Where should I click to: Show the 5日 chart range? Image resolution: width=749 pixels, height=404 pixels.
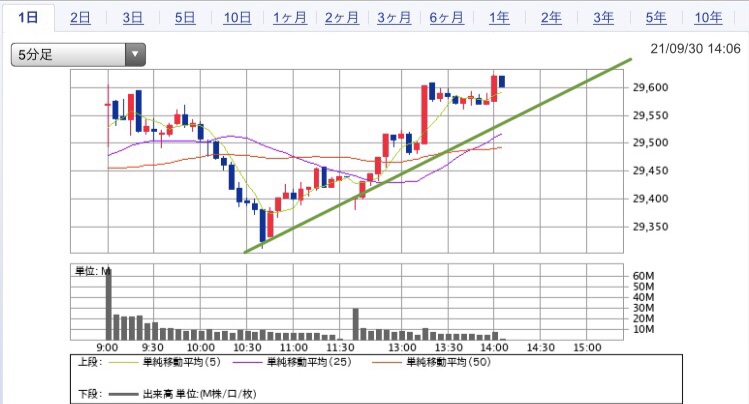pos(185,18)
